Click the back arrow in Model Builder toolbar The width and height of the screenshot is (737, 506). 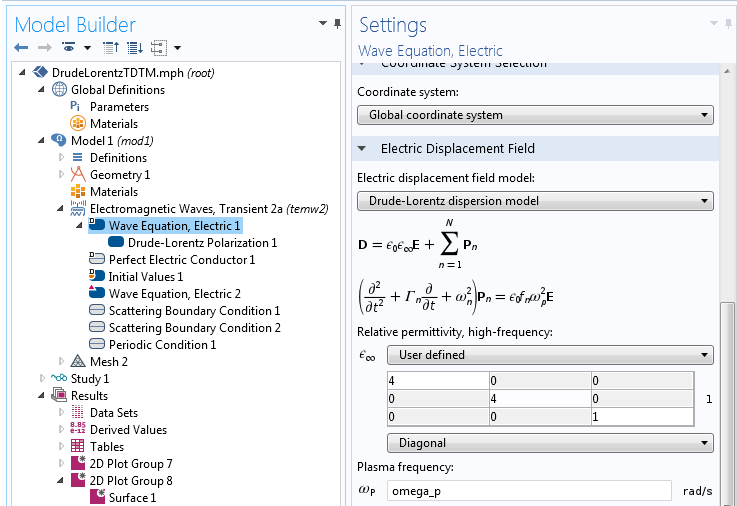[x=22, y=47]
